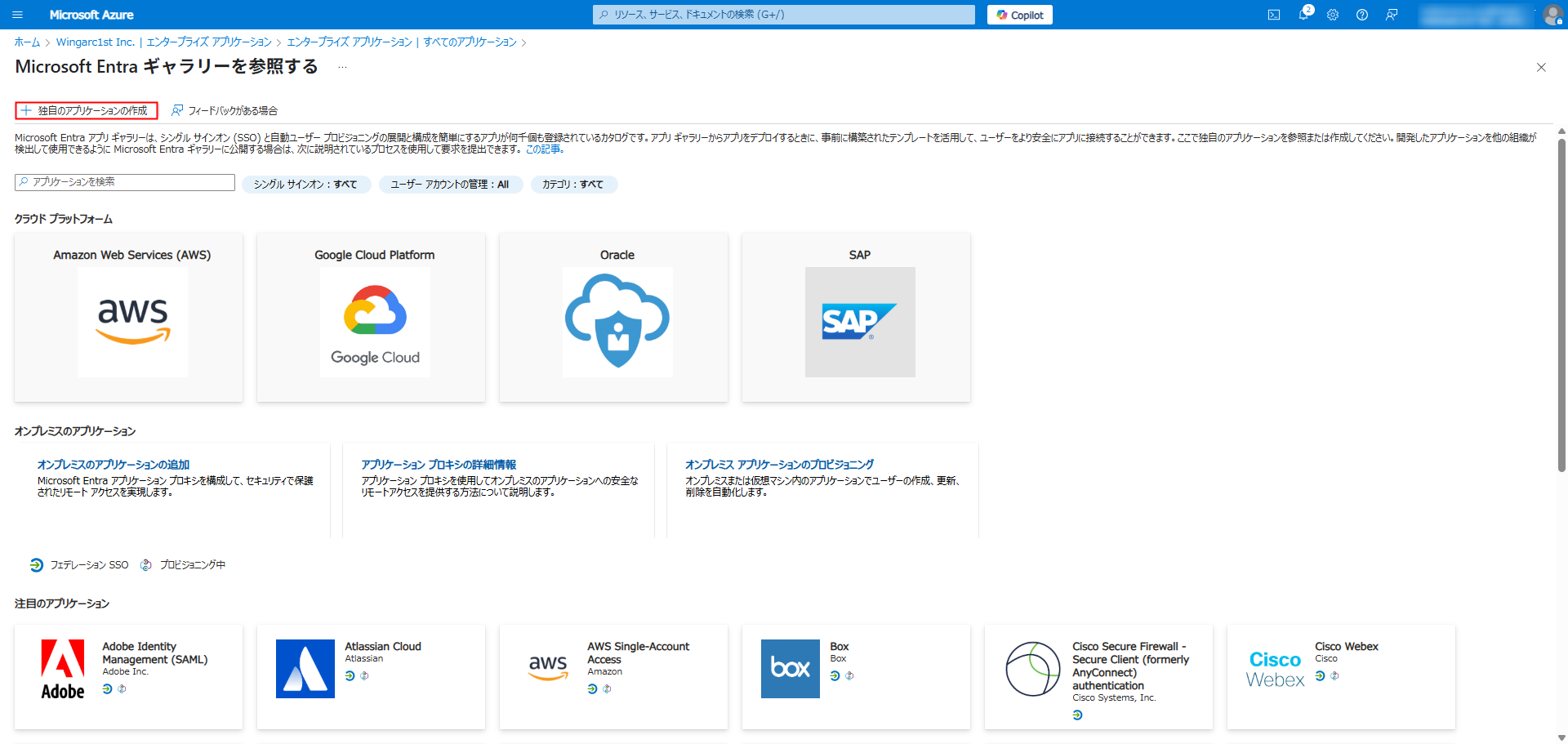The image size is (1568, 744).
Task: Open the この記事 link
Action: [x=544, y=149]
